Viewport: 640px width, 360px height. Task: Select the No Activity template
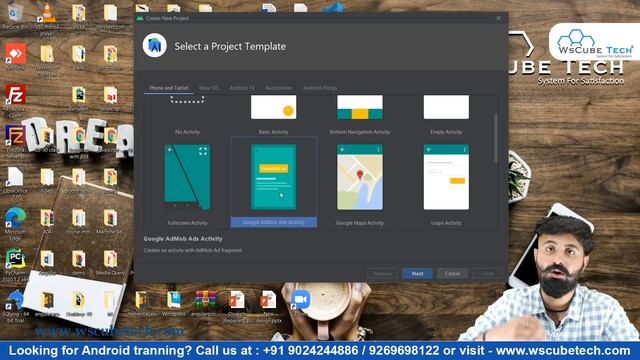tap(187, 114)
